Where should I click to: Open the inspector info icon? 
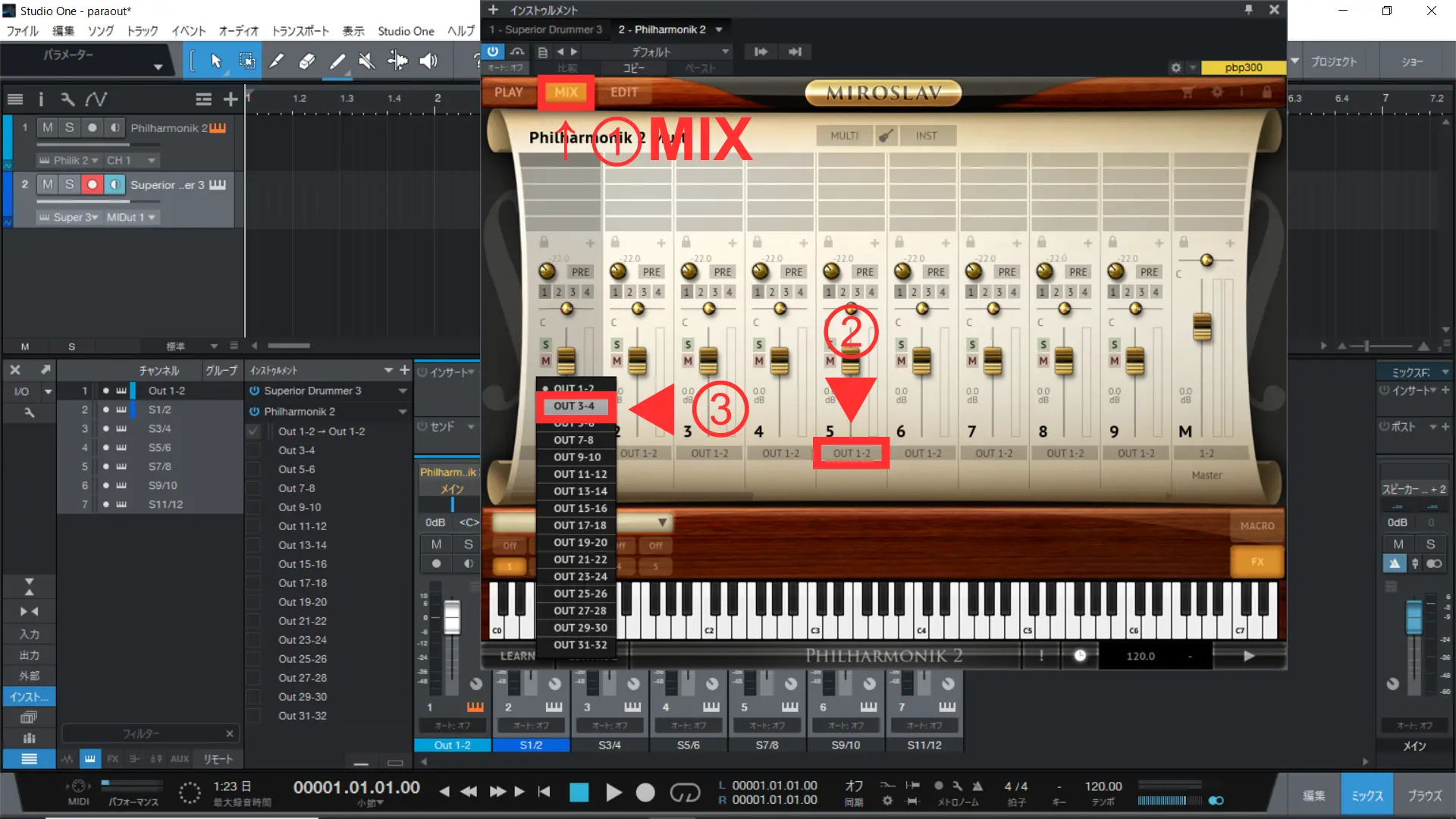(x=41, y=99)
